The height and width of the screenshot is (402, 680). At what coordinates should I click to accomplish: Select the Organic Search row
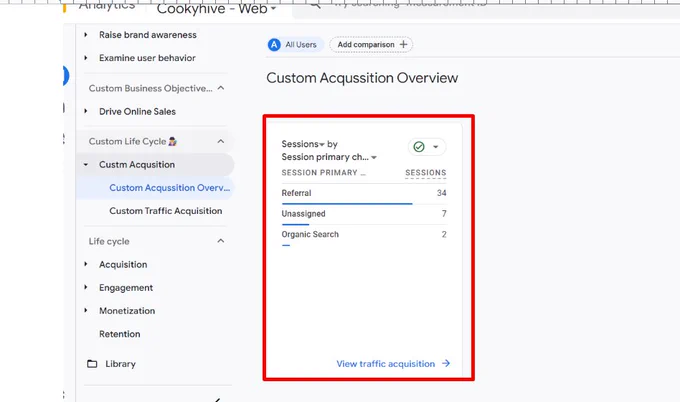pos(364,235)
